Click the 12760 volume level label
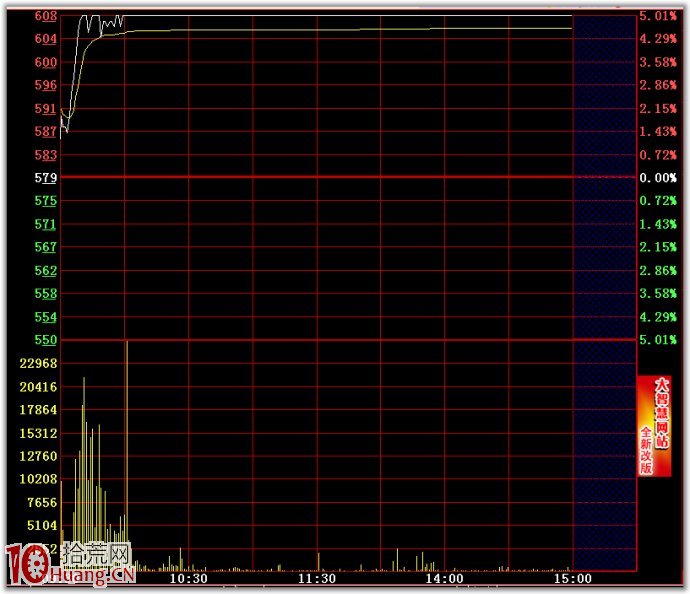The width and height of the screenshot is (690, 594). [39, 456]
